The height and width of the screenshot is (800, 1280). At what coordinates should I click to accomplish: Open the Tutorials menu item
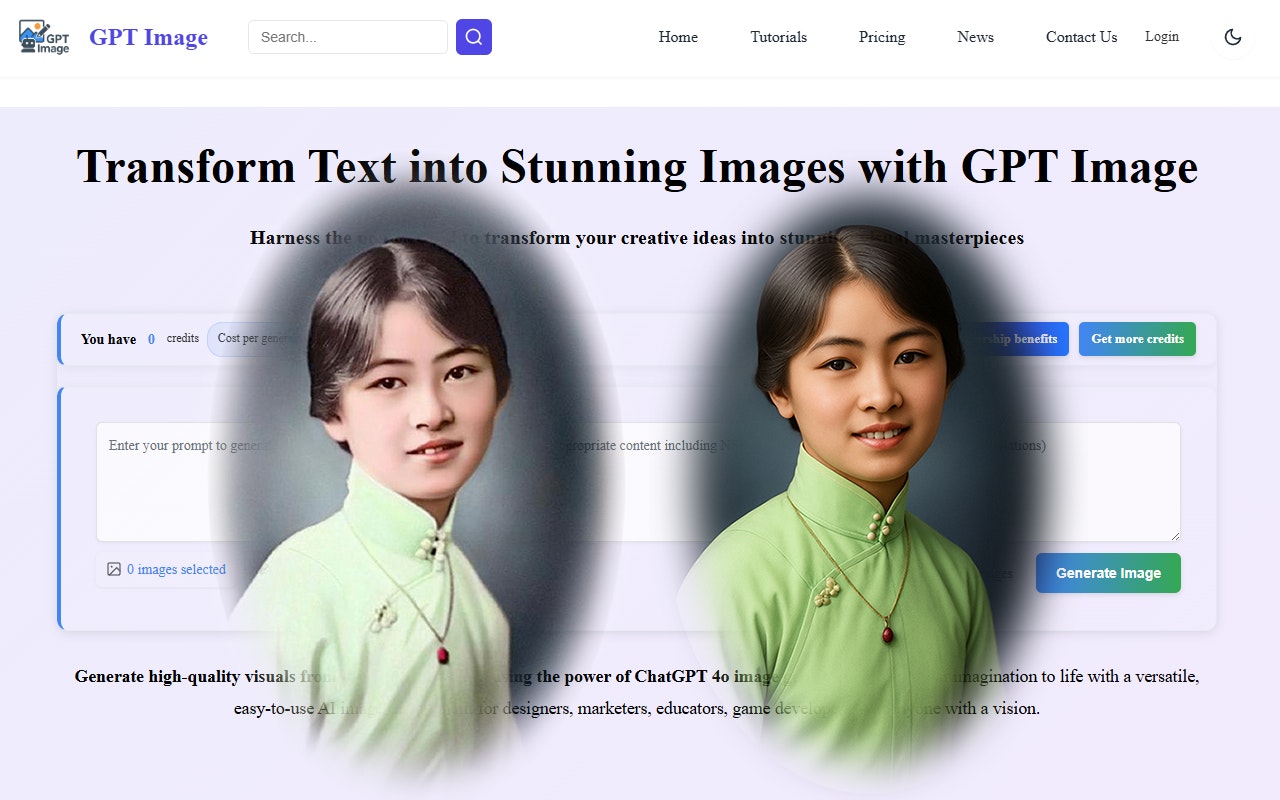coord(779,37)
